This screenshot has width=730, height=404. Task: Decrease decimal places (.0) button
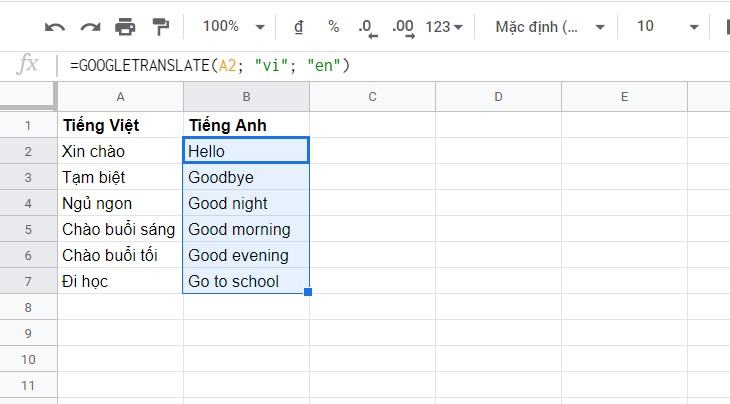point(368,28)
